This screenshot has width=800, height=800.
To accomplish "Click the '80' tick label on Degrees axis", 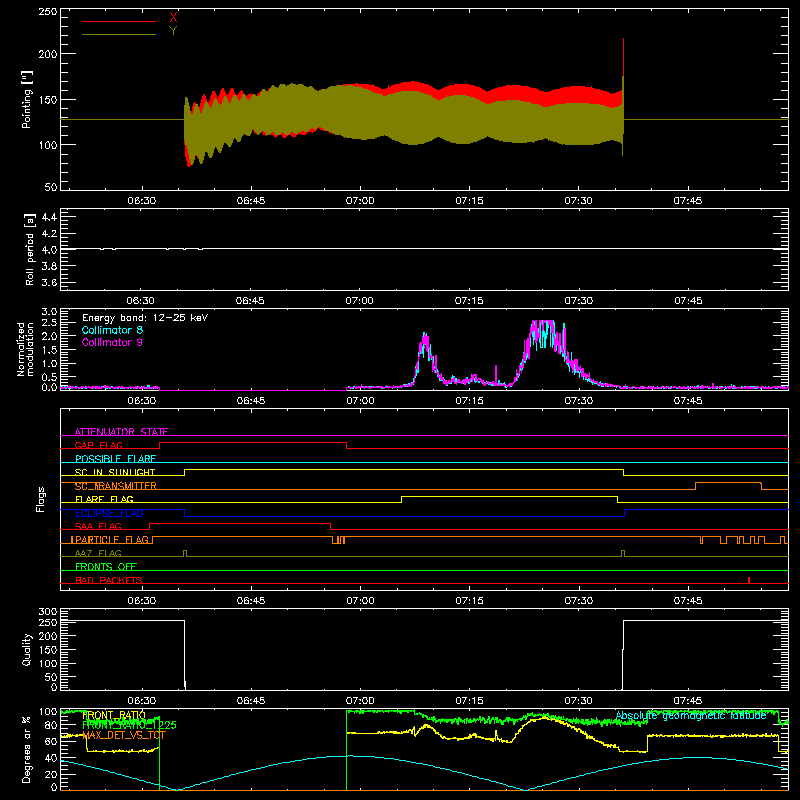I will click(x=51, y=726).
